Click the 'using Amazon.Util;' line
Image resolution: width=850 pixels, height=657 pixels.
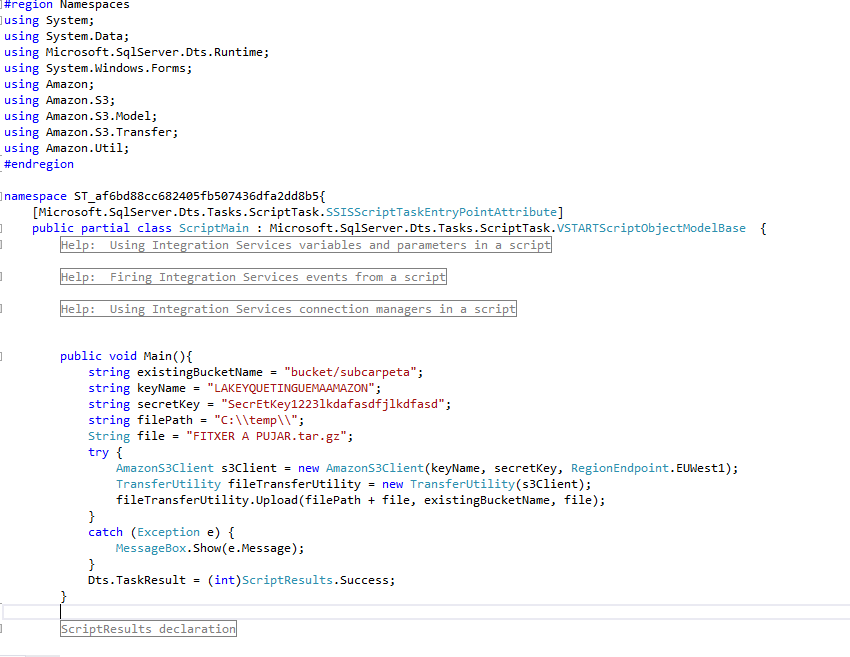67,148
